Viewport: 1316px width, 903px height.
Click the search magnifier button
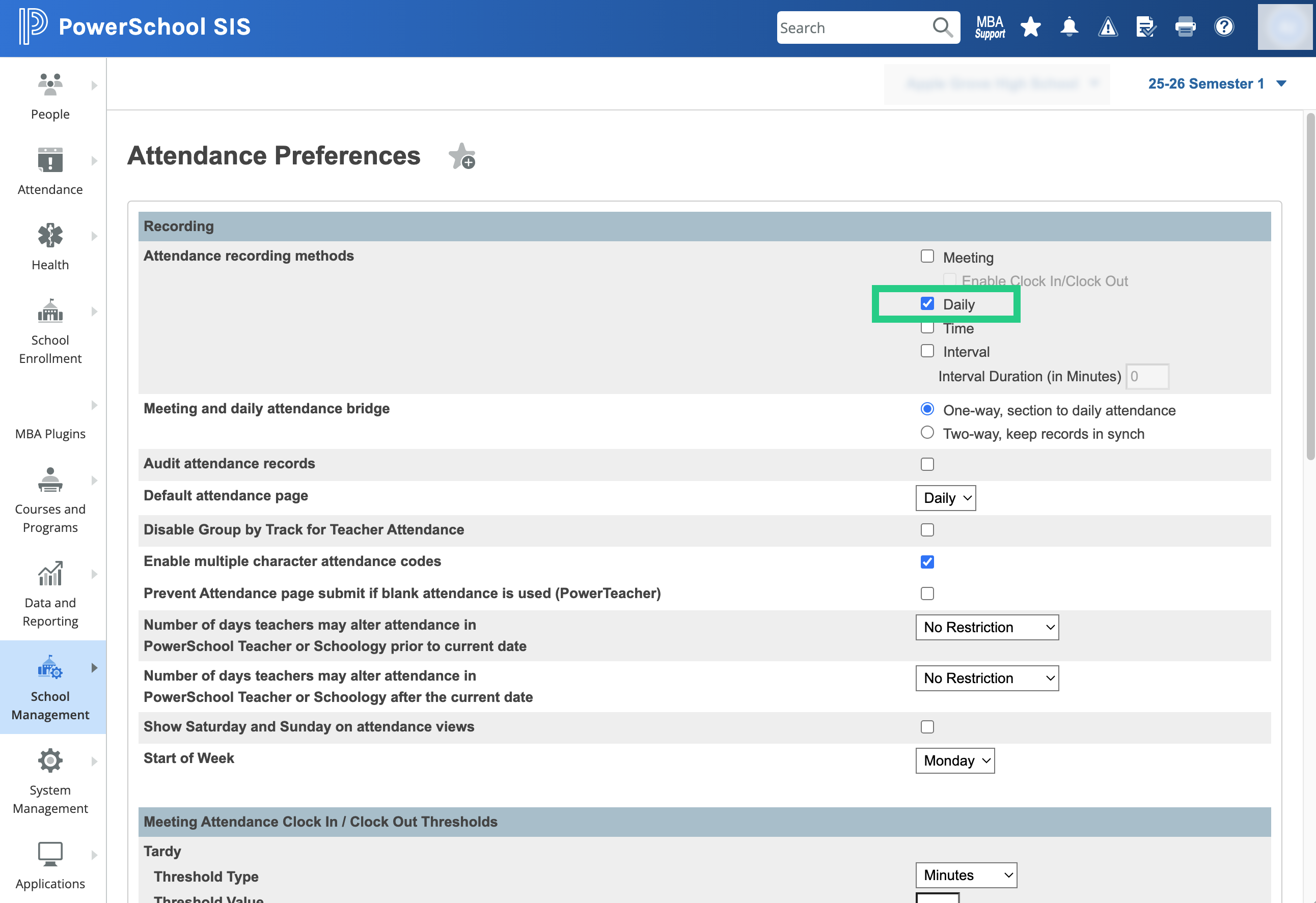coord(942,26)
